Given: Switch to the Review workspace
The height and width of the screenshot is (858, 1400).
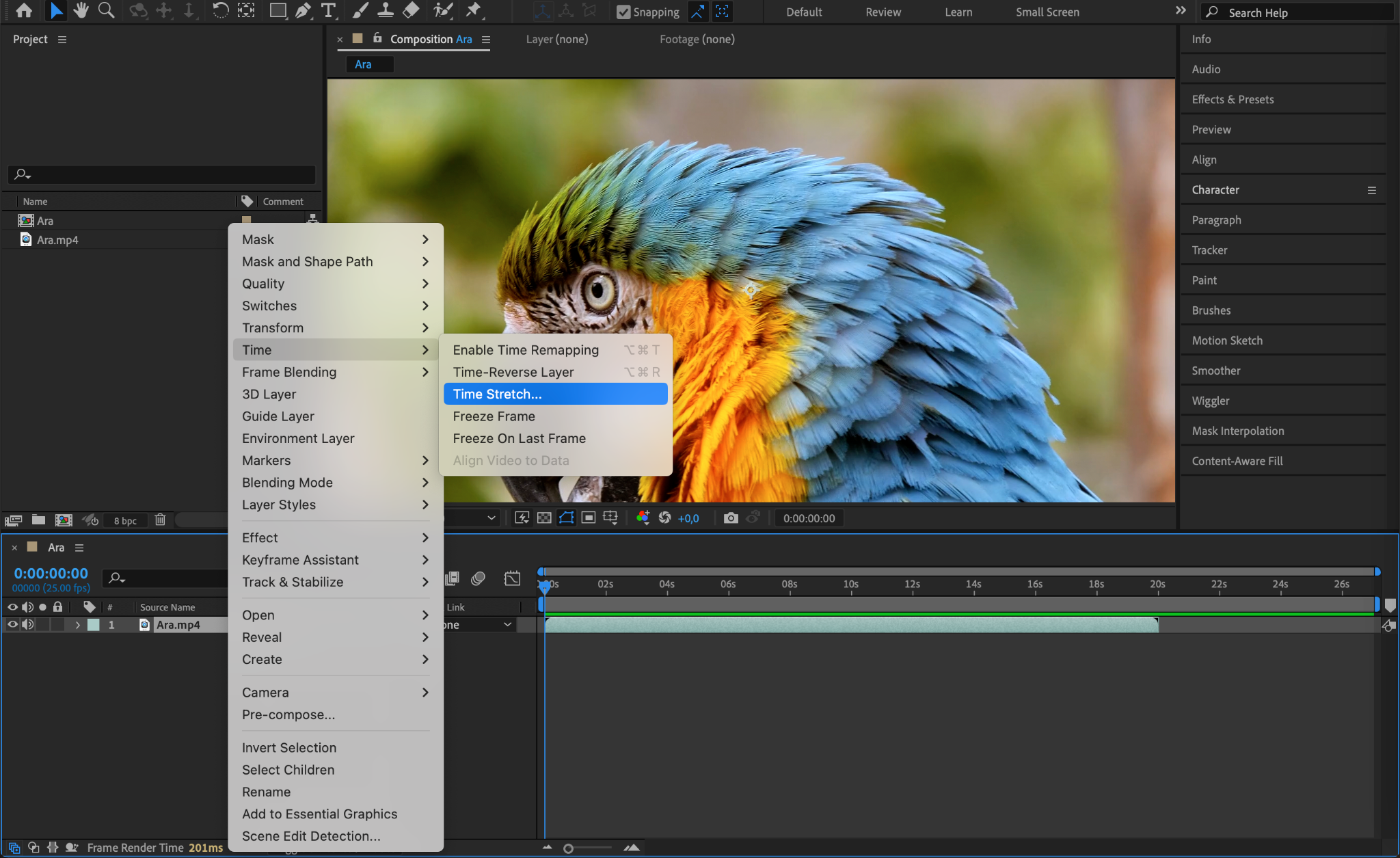Looking at the screenshot, I should [x=883, y=12].
